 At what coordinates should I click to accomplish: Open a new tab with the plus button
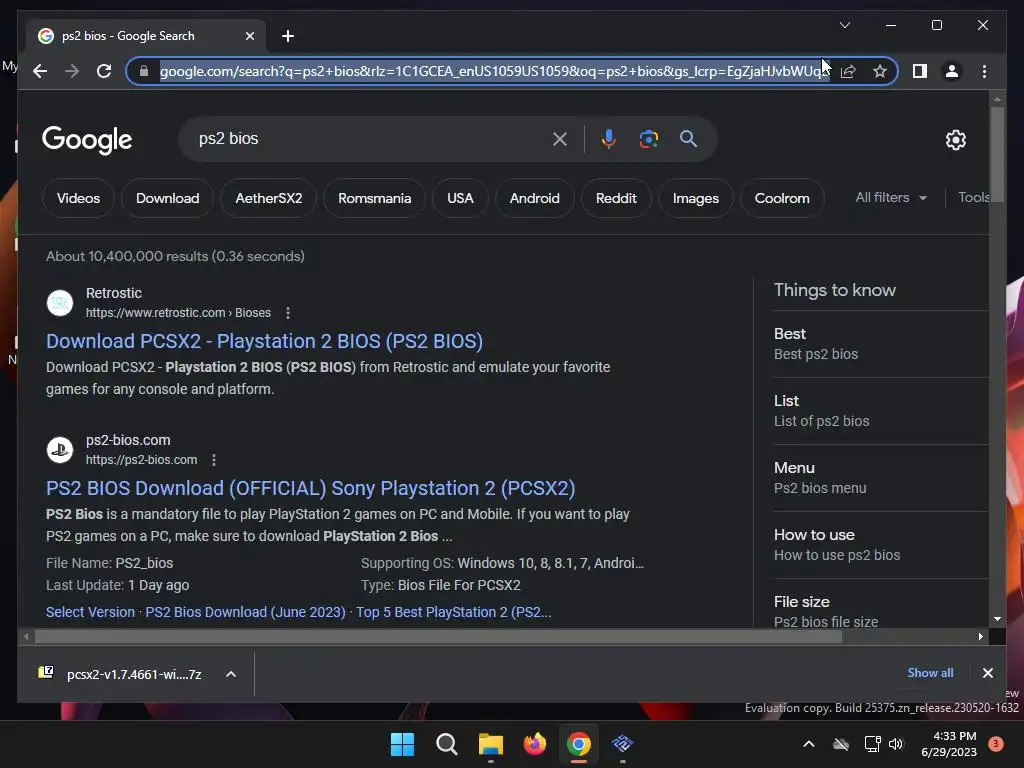pyautogui.click(x=288, y=36)
